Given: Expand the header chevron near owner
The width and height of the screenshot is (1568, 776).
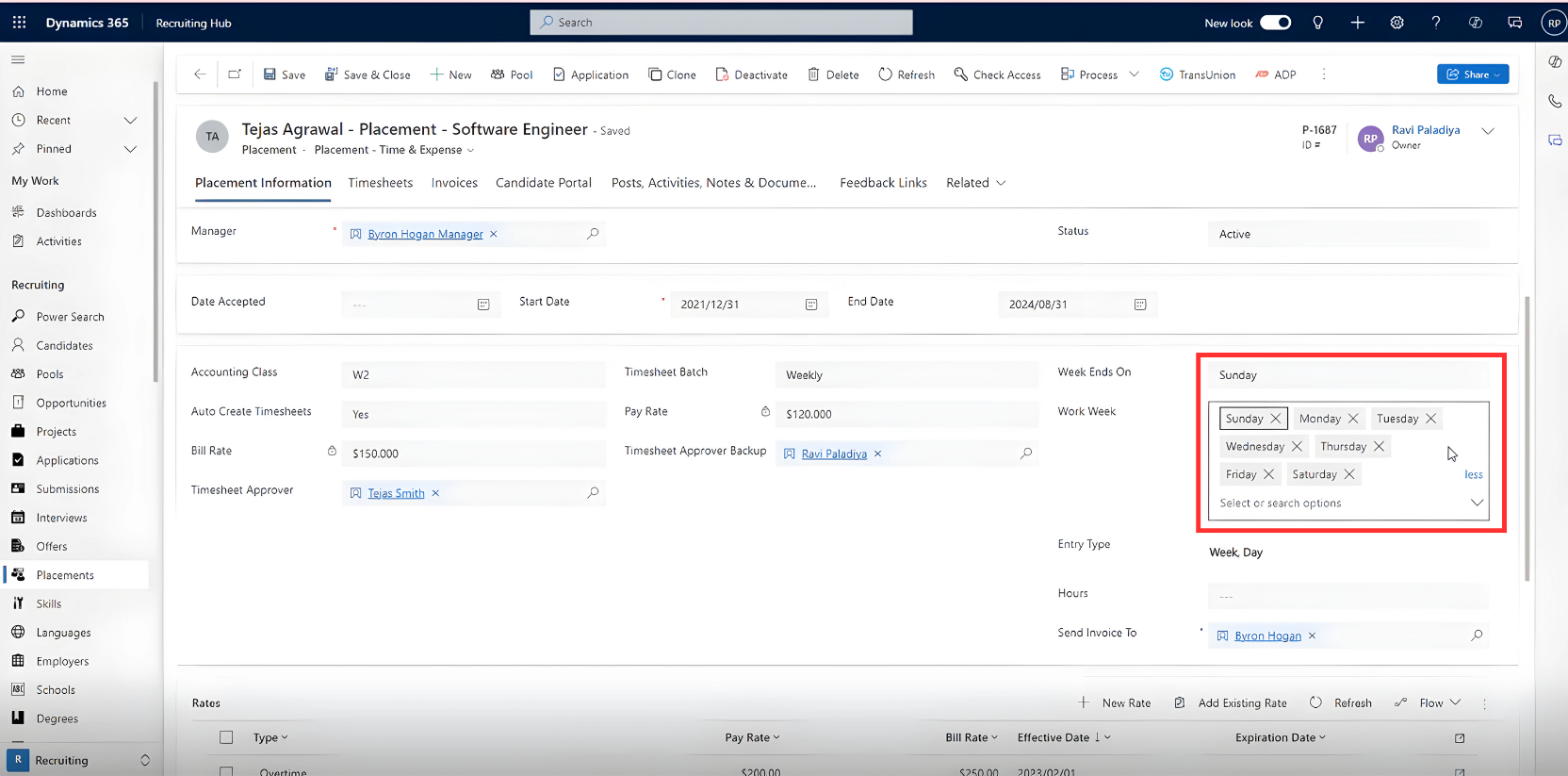Looking at the screenshot, I should [x=1488, y=131].
